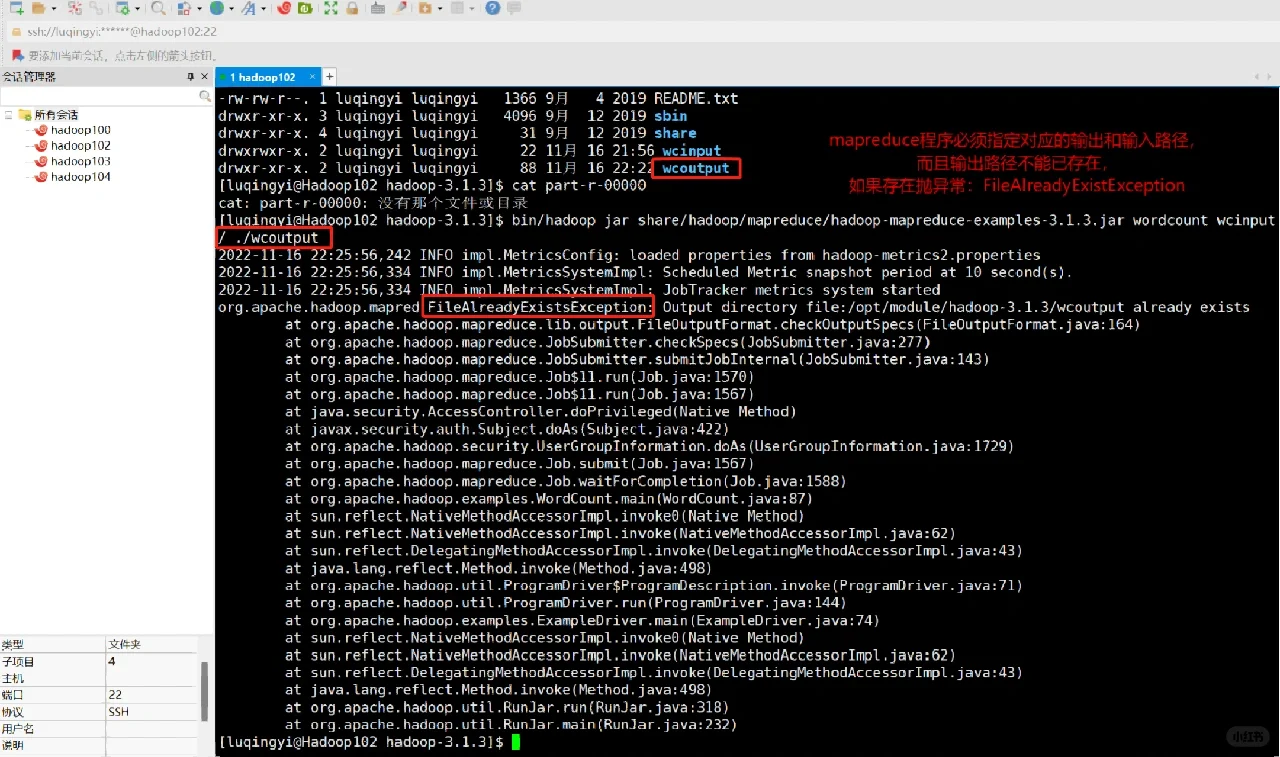This screenshot has width=1280, height=757.
Task: Click the tab scroll right arrow
Action: coord(1270,77)
